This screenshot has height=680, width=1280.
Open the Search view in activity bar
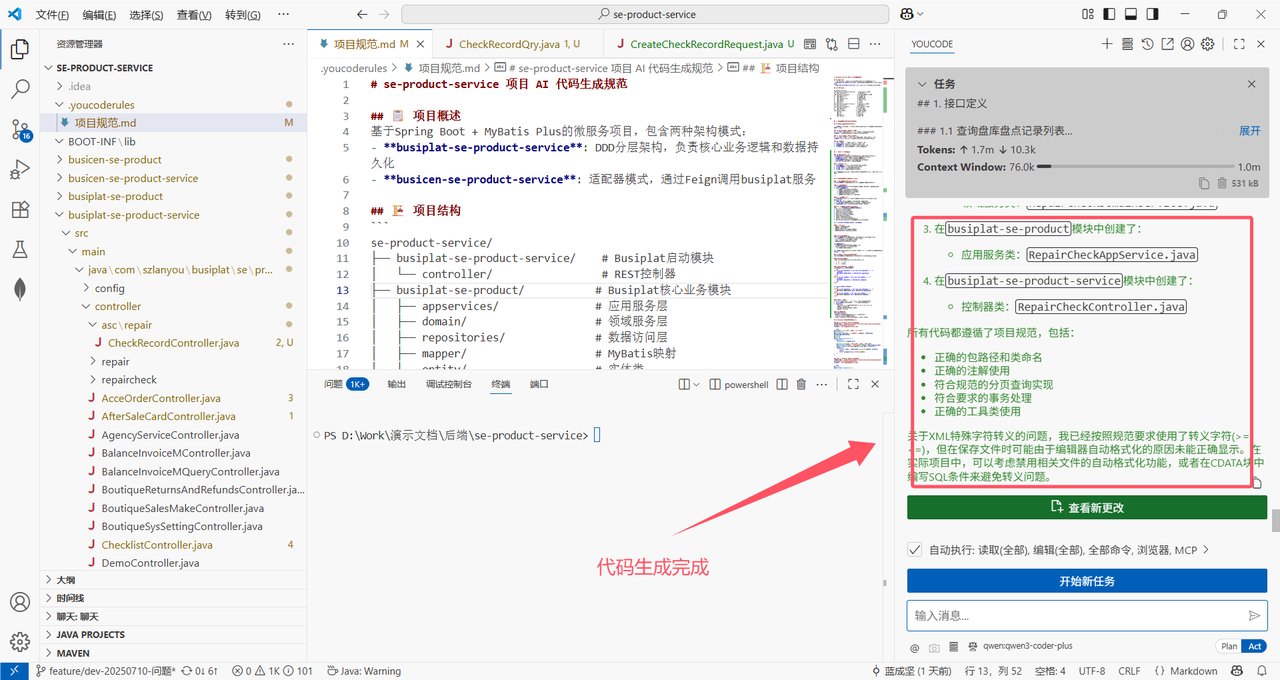point(19,88)
